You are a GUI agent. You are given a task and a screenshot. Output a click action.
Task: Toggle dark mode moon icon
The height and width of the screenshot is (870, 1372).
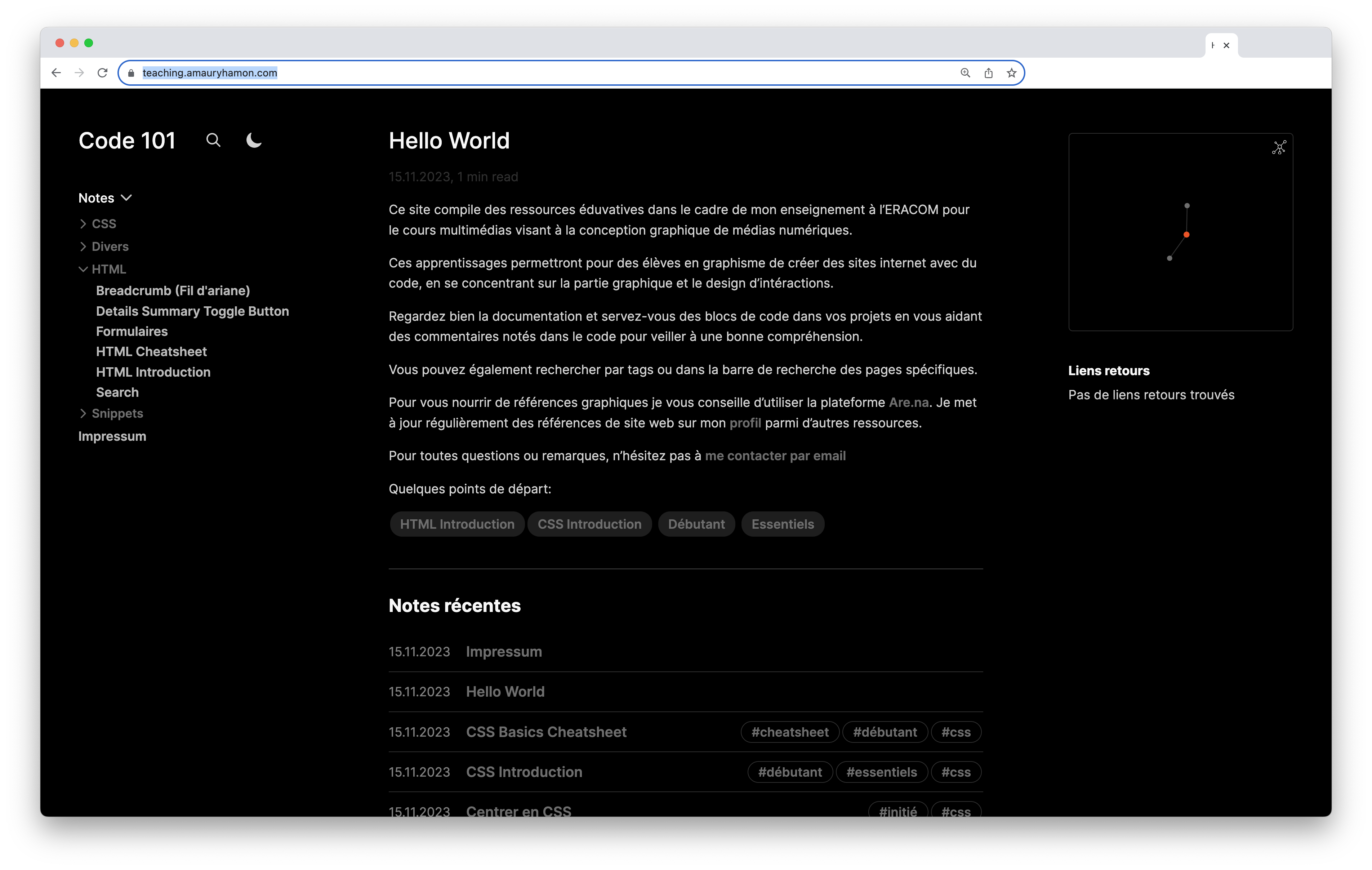254,140
